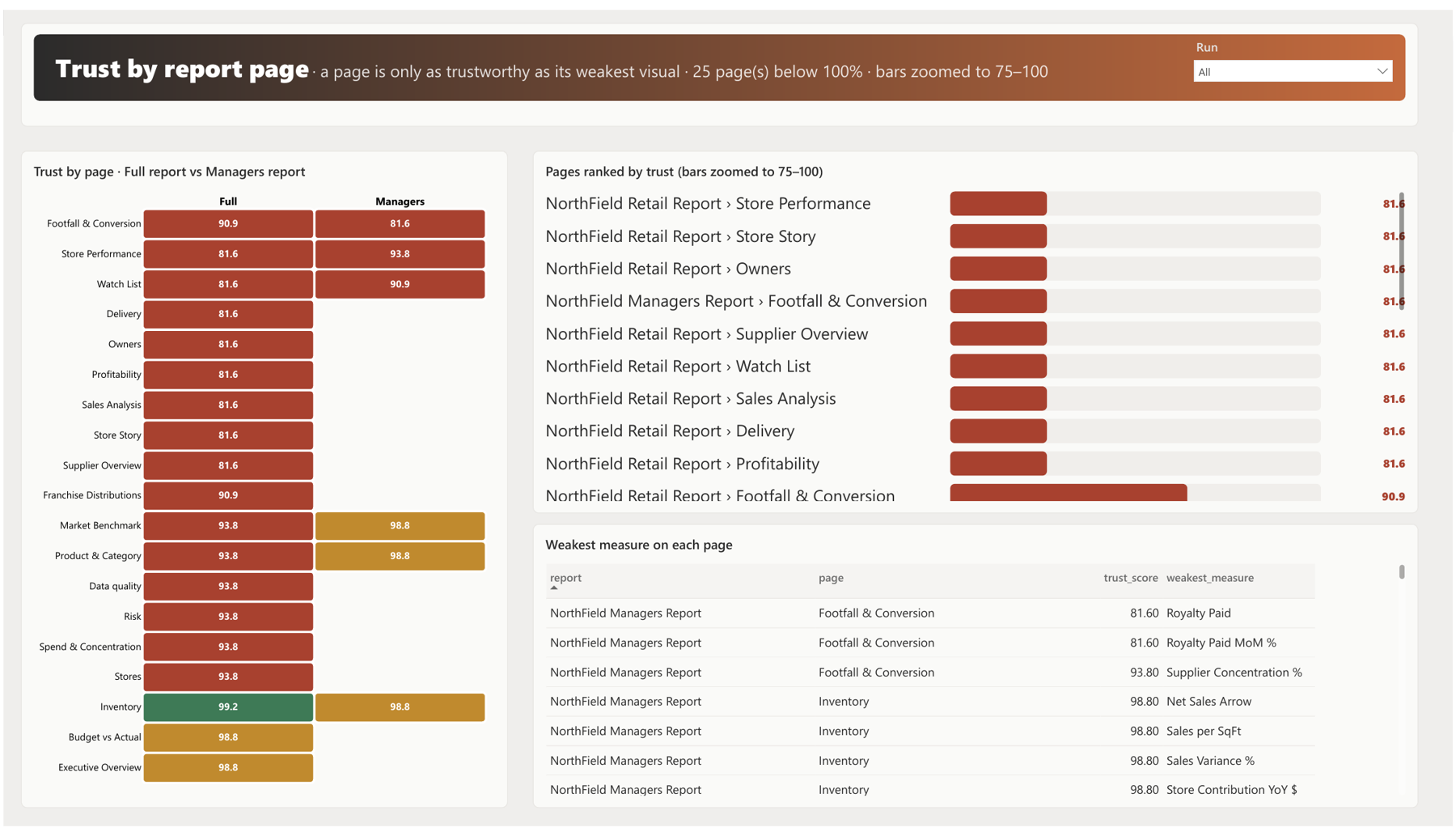This screenshot has height=836, width=1456.
Task: Click NorthField Retail Report › Delivery ranked bar
Action: 998,431
